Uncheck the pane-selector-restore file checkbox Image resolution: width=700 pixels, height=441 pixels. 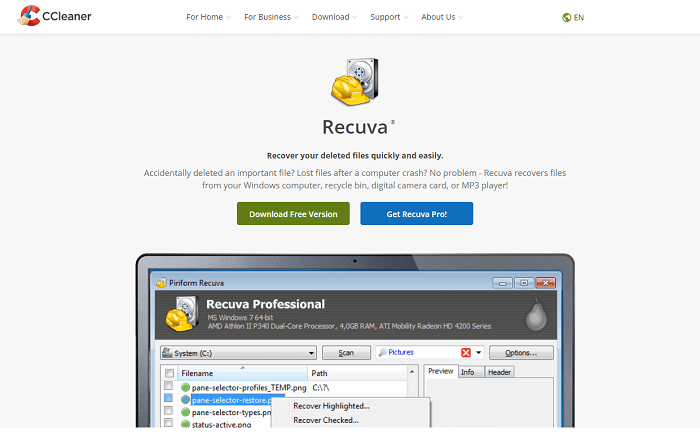pyautogui.click(x=168, y=398)
